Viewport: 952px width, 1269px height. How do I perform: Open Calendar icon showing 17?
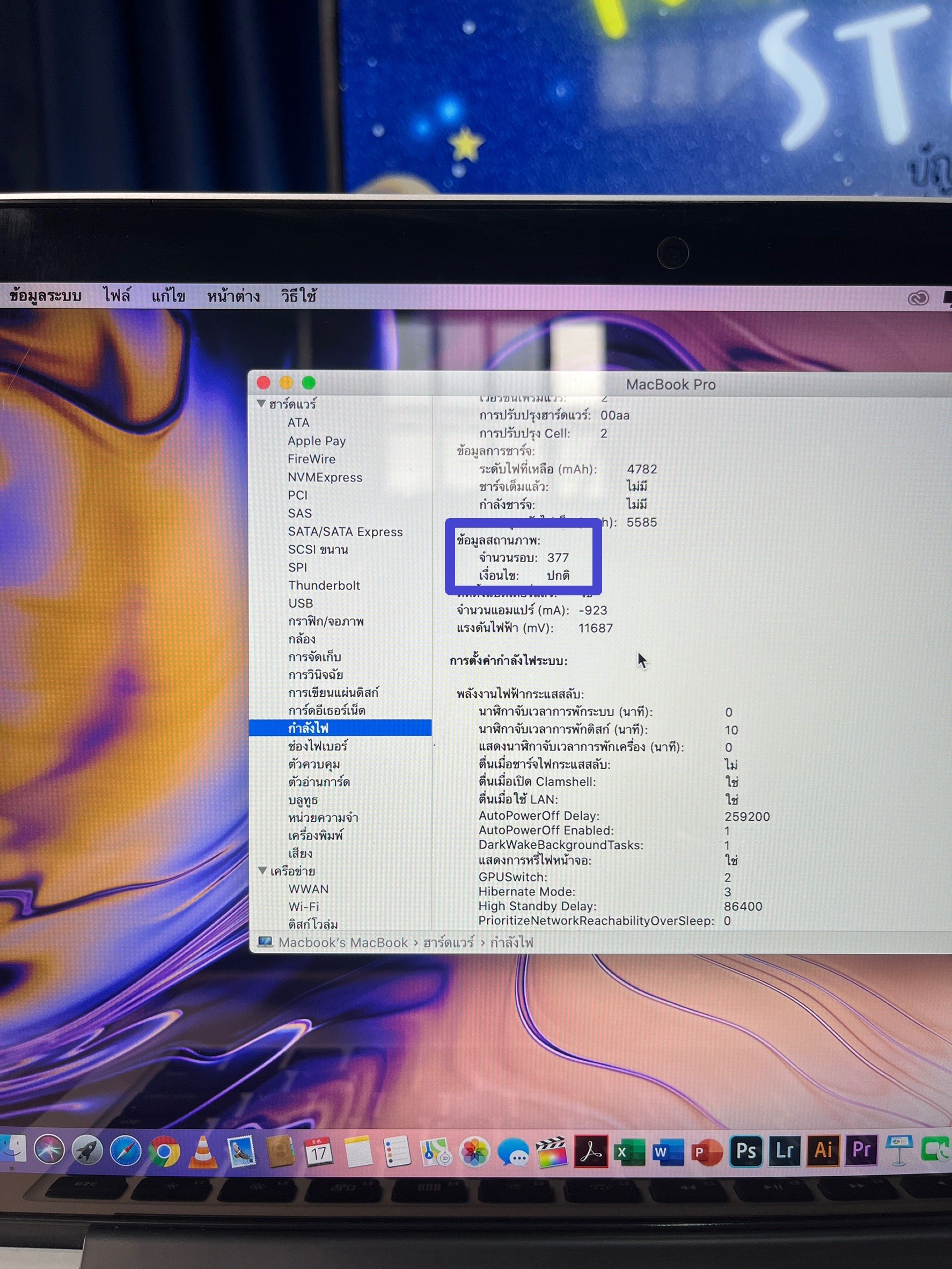coord(318,1151)
